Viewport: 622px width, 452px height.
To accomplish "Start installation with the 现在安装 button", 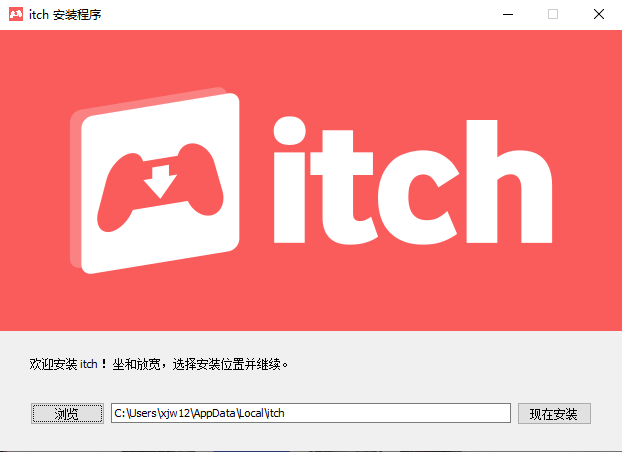I will tap(554, 414).
